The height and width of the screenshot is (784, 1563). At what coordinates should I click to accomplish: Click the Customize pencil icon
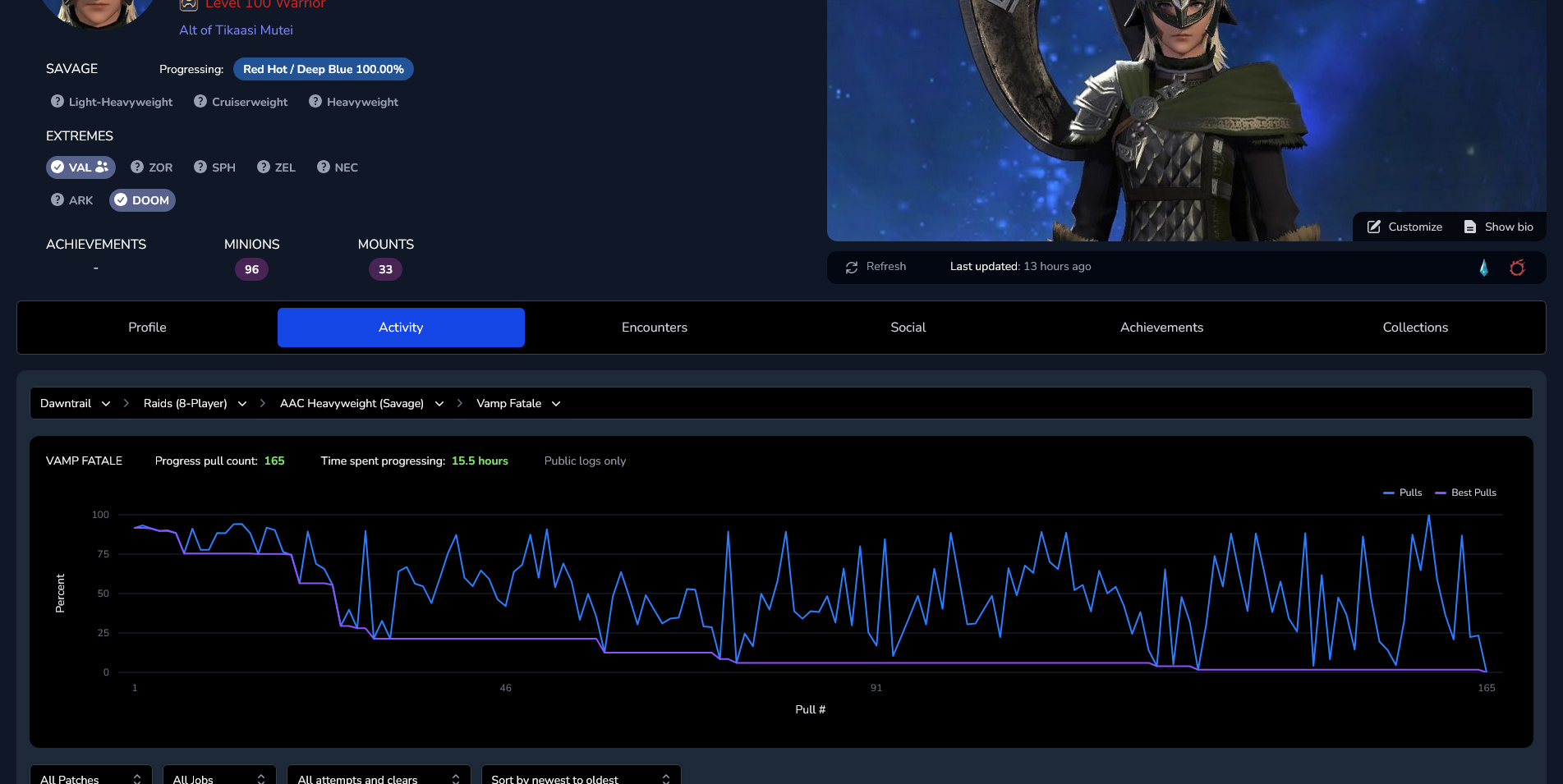click(x=1374, y=227)
